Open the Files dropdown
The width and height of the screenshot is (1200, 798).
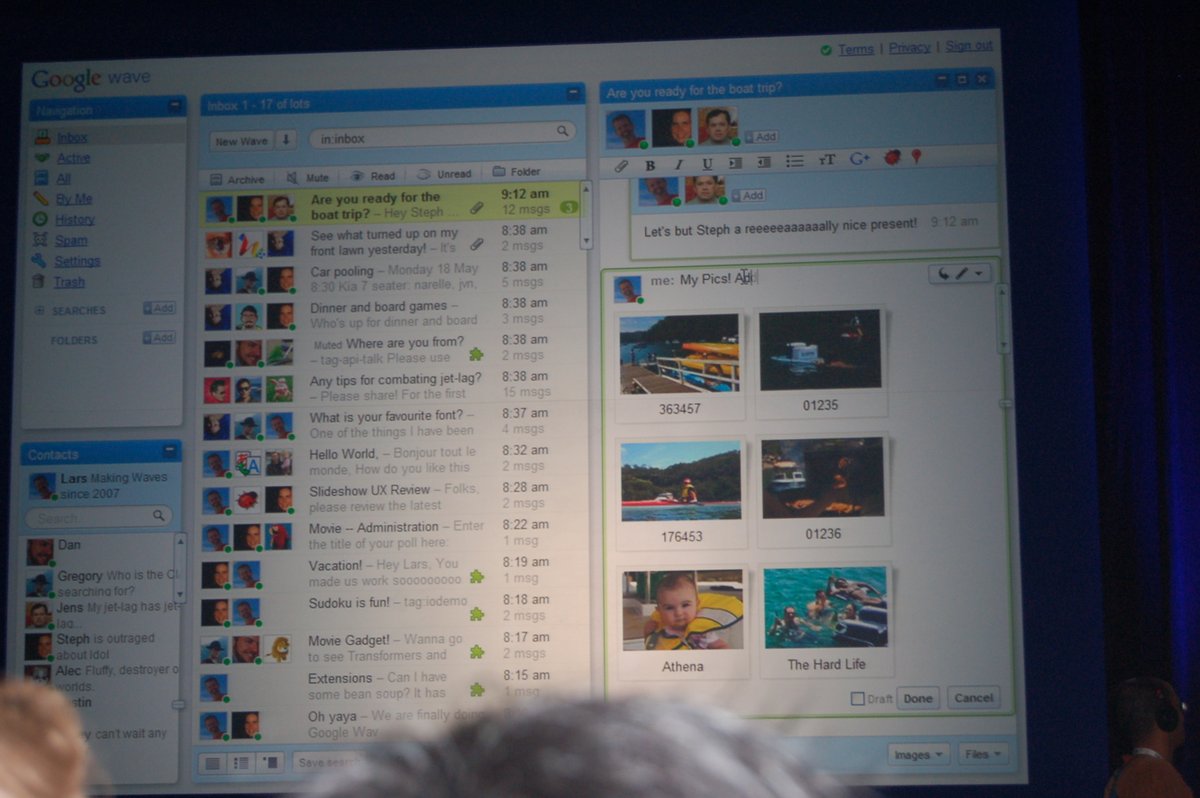click(x=982, y=754)
